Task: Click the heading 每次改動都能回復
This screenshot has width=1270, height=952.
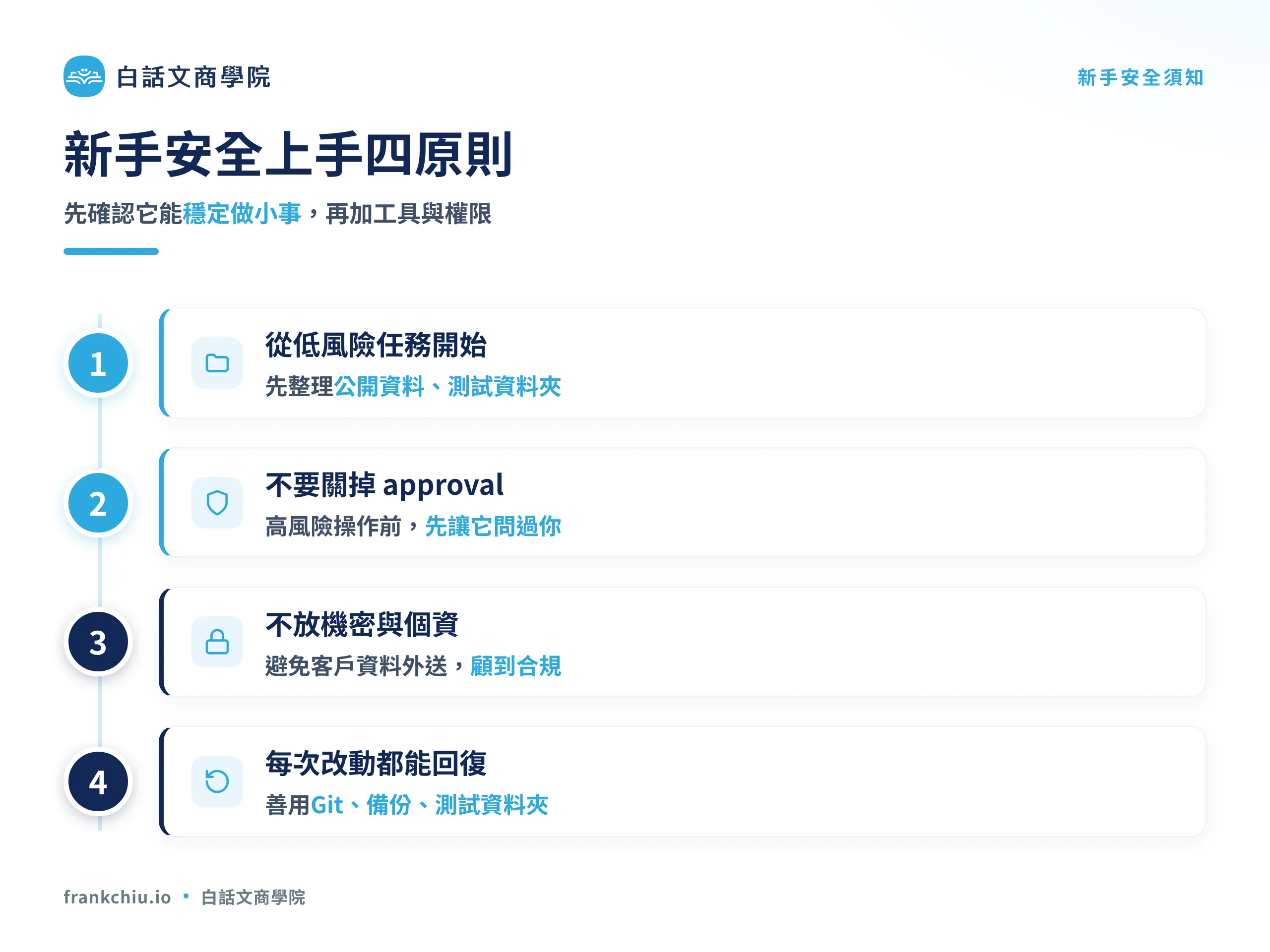Action: (x=376, y=764)
